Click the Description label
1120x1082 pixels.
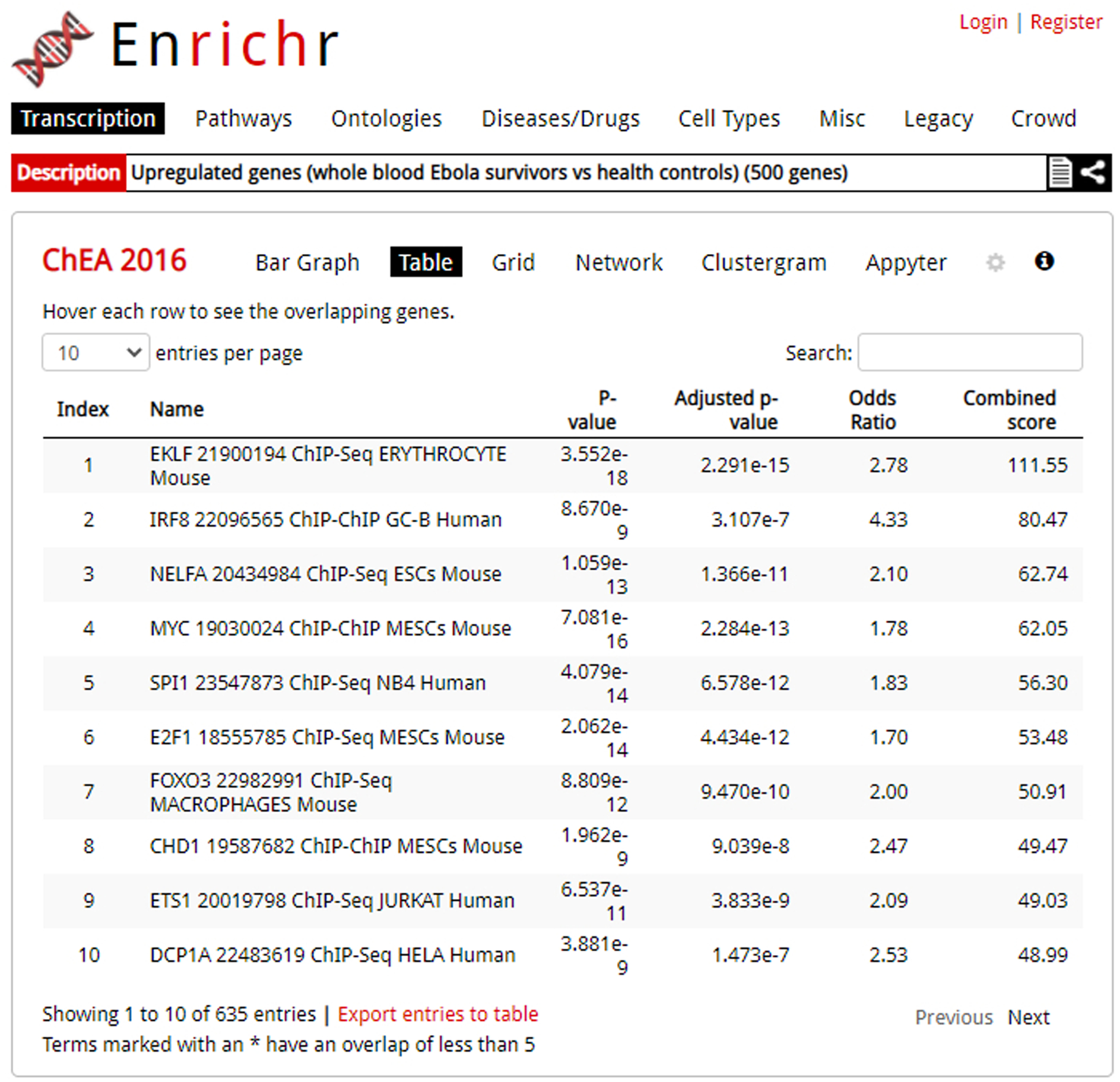(68, 173)
